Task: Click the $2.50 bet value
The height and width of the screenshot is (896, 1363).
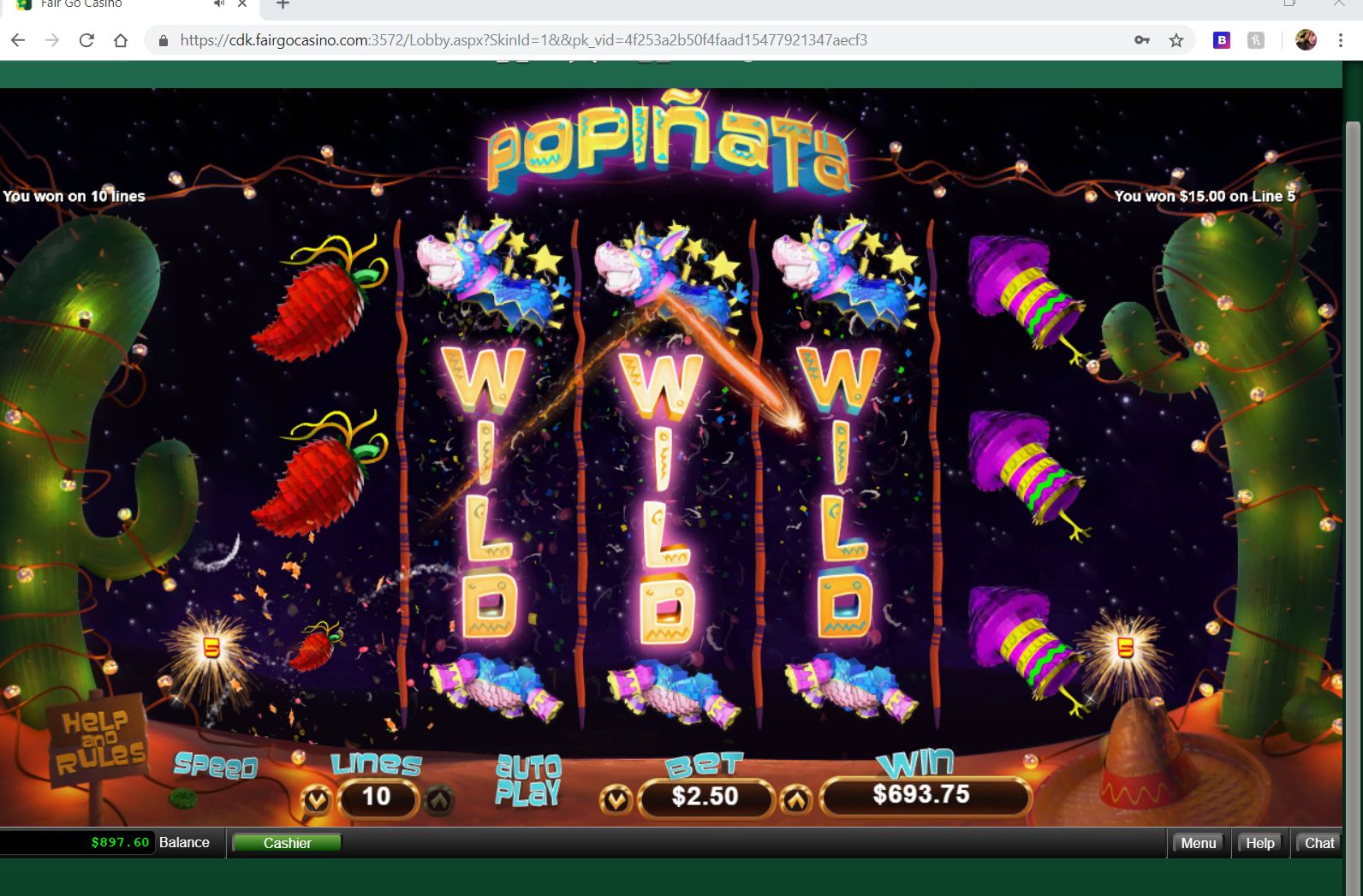Action: 705,797
